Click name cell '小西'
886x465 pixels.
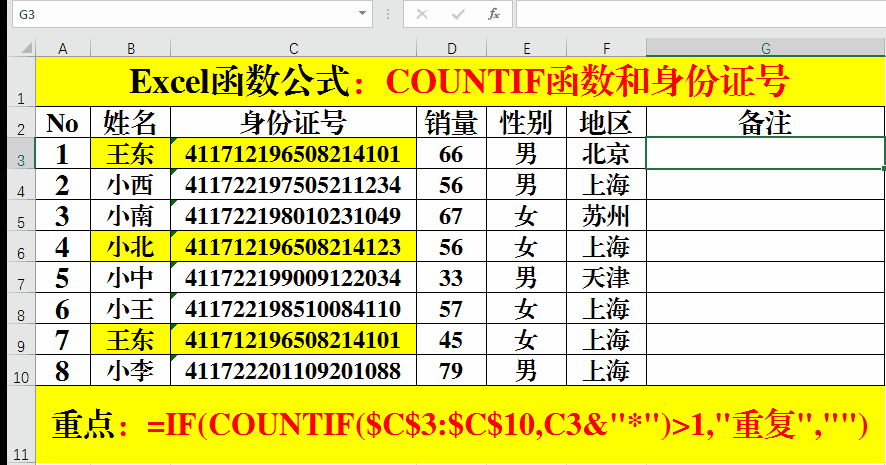click(131, 184)
